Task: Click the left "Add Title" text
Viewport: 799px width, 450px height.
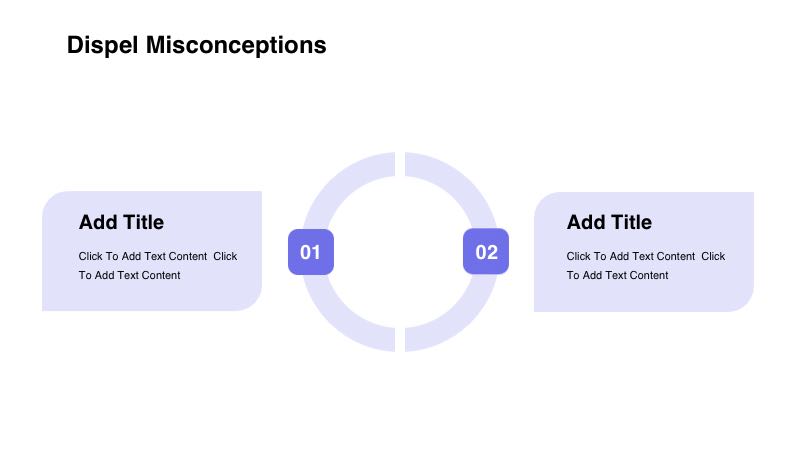Action: pos(121,222)
